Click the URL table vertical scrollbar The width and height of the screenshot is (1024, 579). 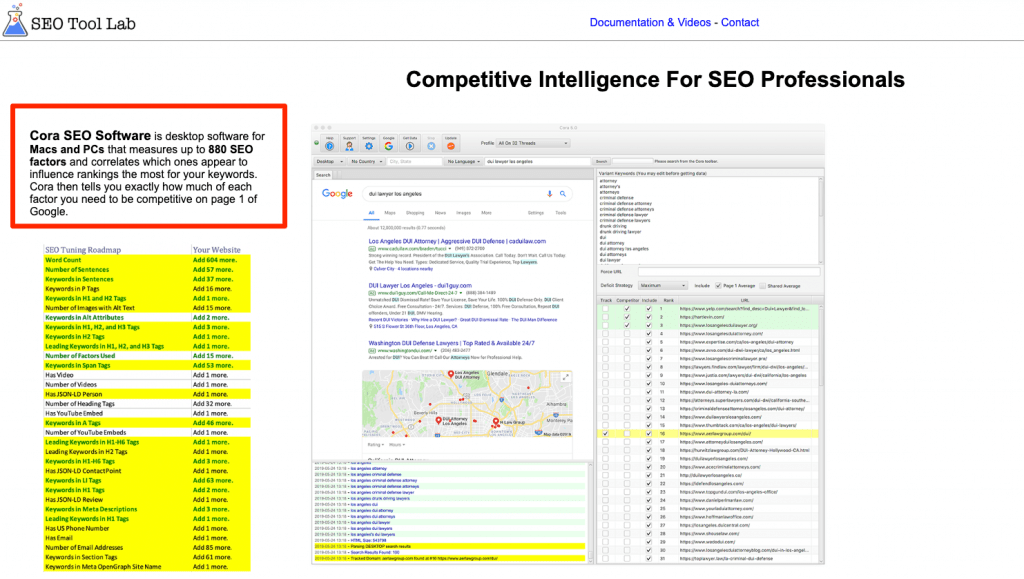[x=821, y=434]
